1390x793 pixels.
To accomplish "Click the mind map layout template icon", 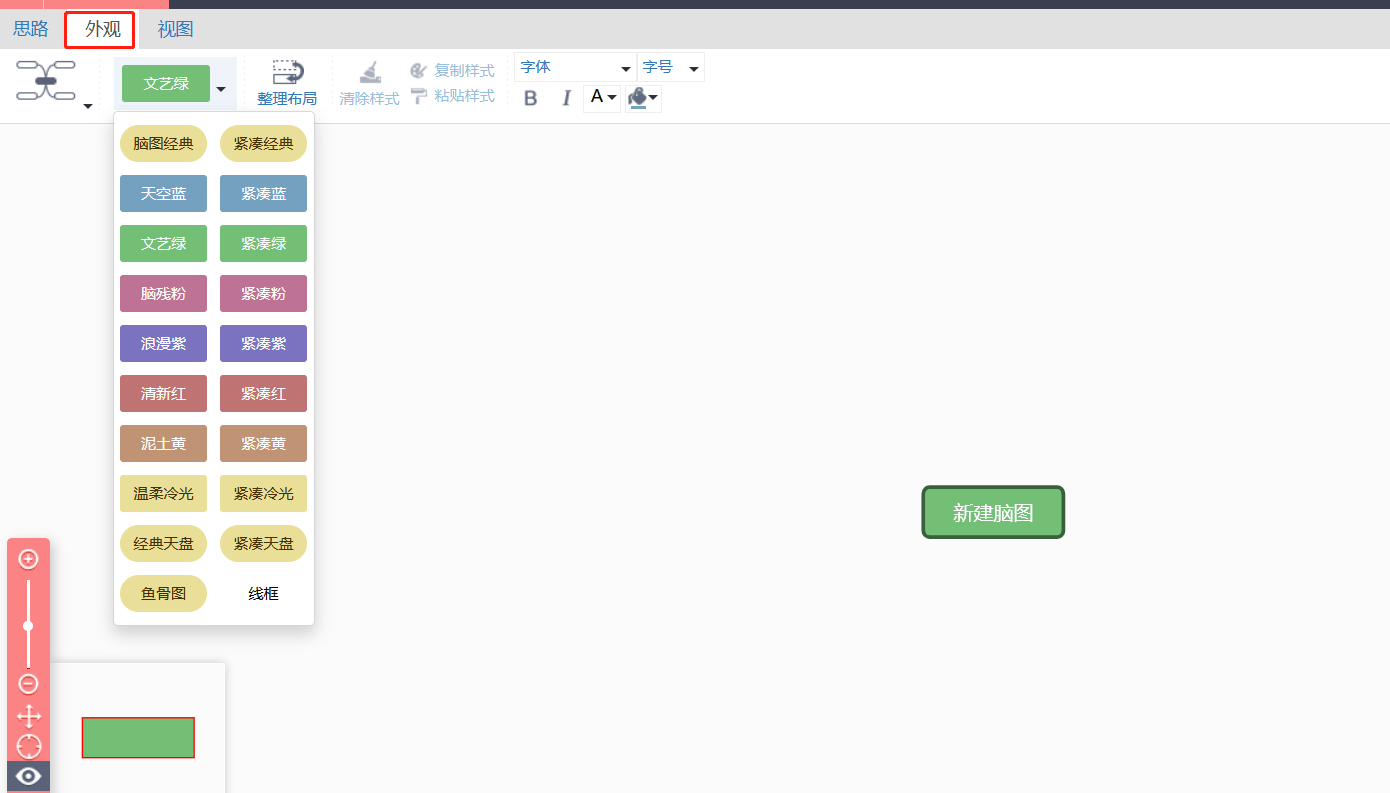I will (x=46, y=80).
